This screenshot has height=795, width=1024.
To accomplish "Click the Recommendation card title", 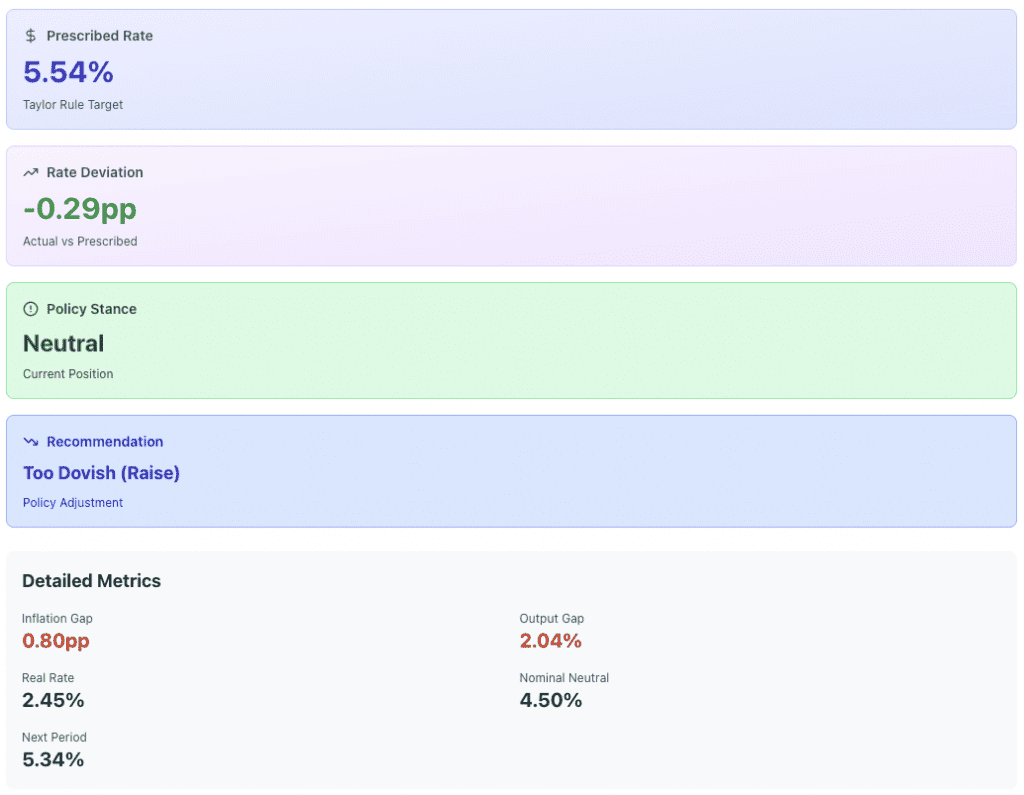I will pos(104,442).
